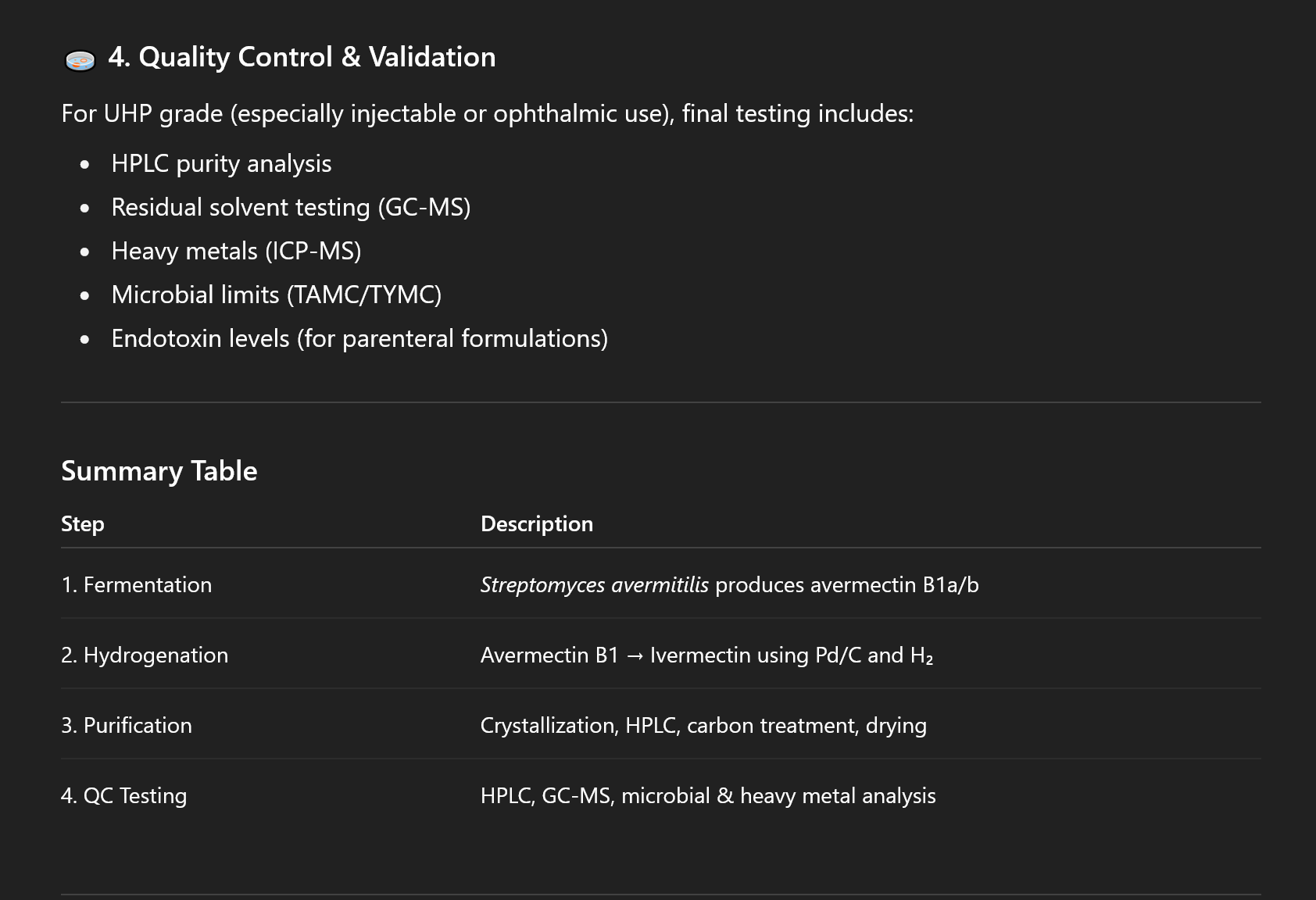Image resolution: width=1316 pixels, height=900 pixels.
Task: Select the "4. QC Testing" table cell
Action: (124, 796)
